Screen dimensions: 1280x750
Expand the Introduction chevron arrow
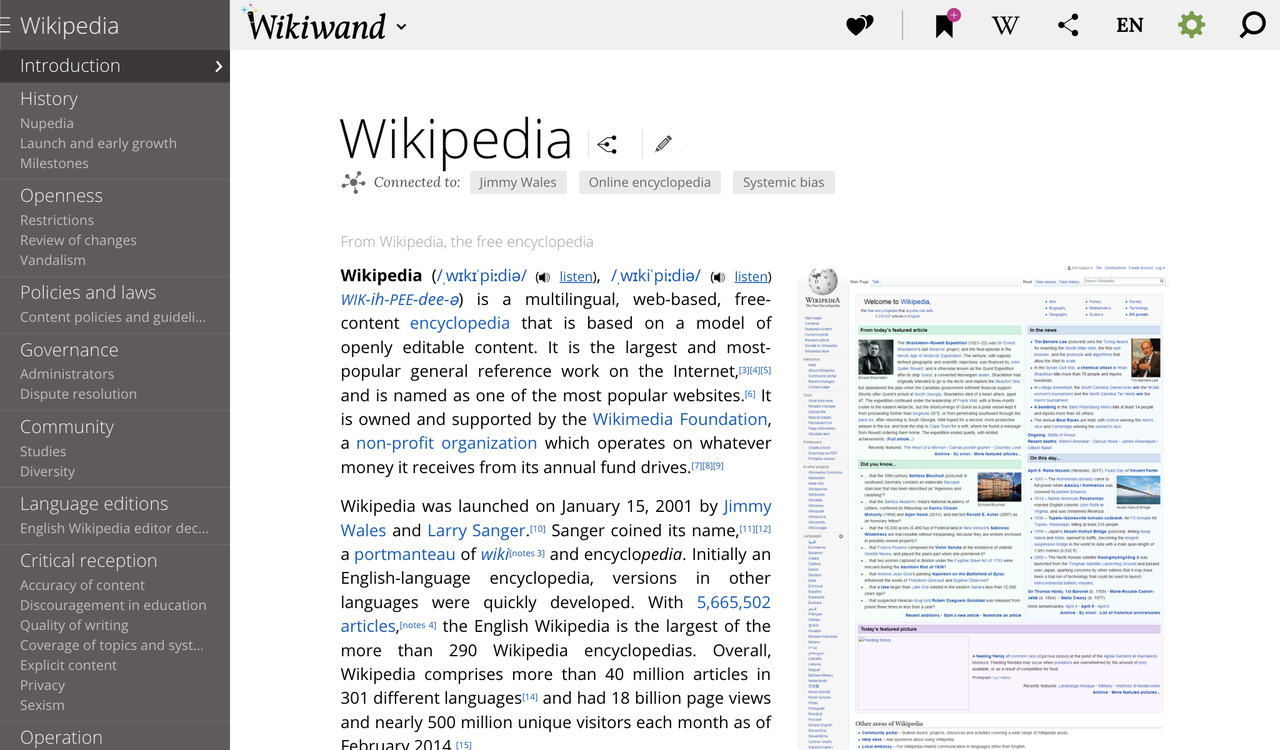pos(218,66)
